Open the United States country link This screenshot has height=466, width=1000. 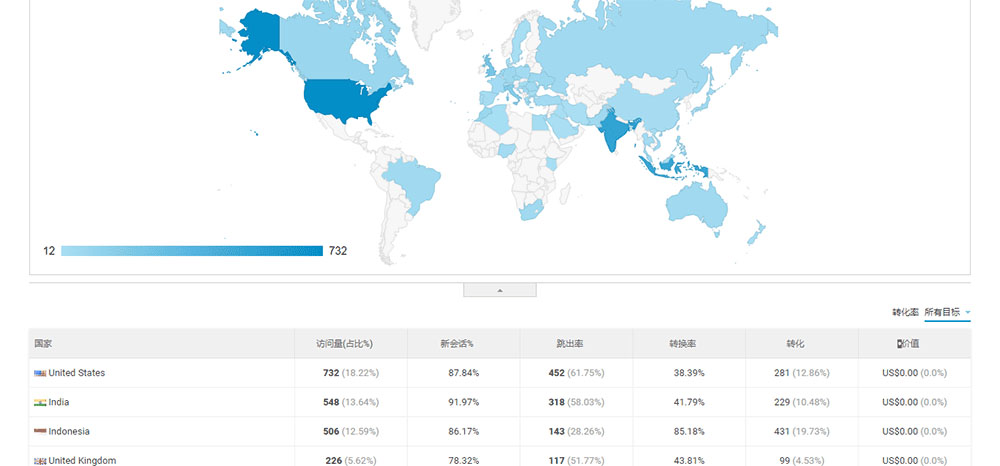(x=77, y=373)
